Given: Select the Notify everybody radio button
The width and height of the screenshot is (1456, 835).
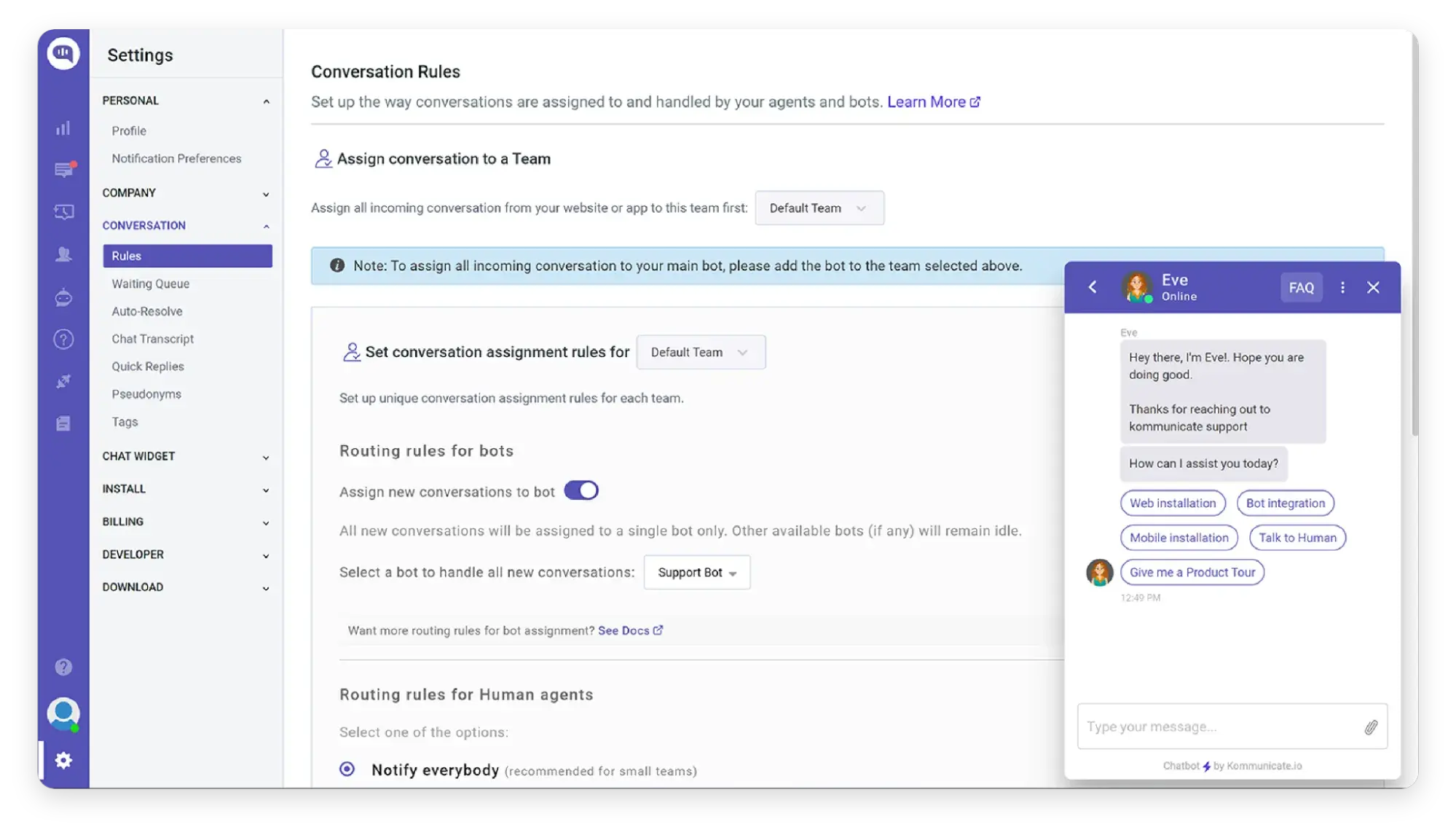Looking at the screenshot, I should coord(347,769).
